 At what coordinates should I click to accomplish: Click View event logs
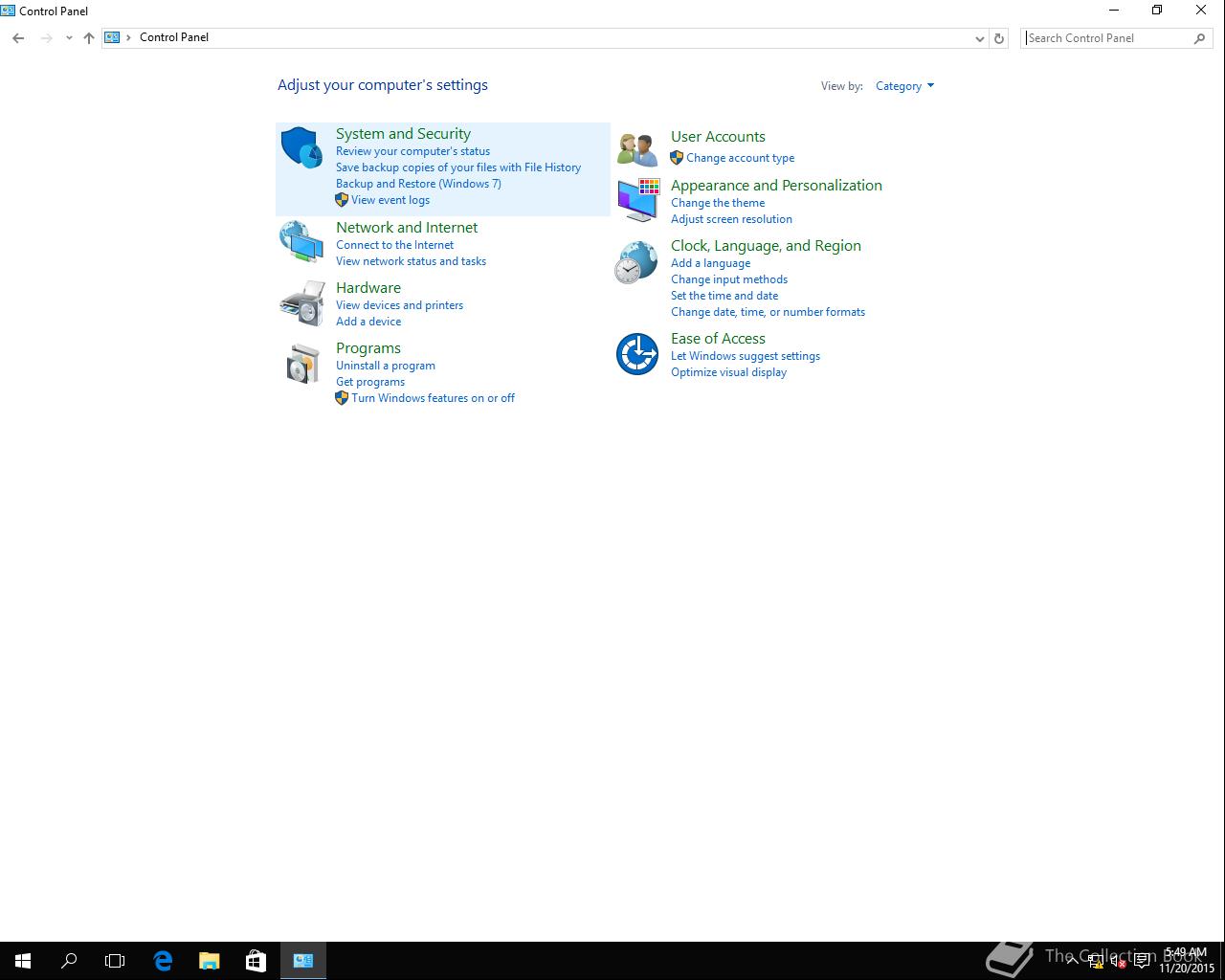click(x=390, y=200)
